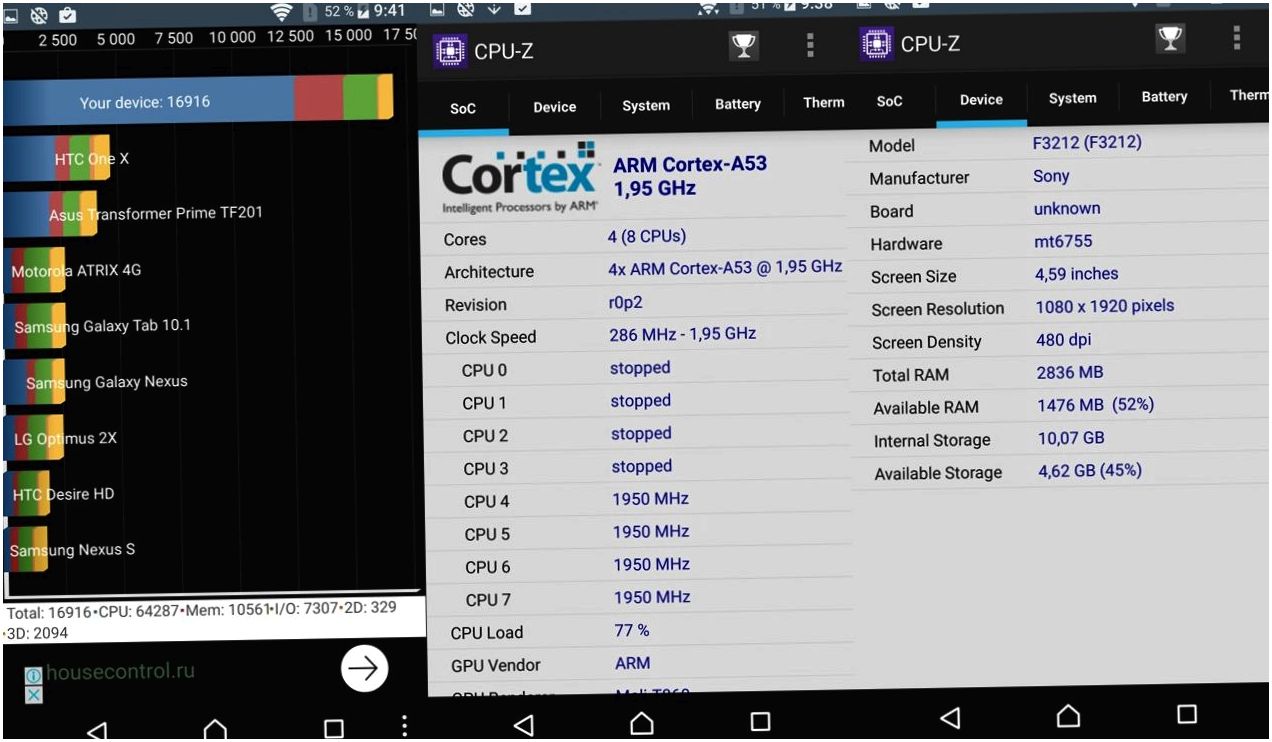Tap the Cortex logo on the SoC page
The image size is (1272, 742).
coord(520,180)
